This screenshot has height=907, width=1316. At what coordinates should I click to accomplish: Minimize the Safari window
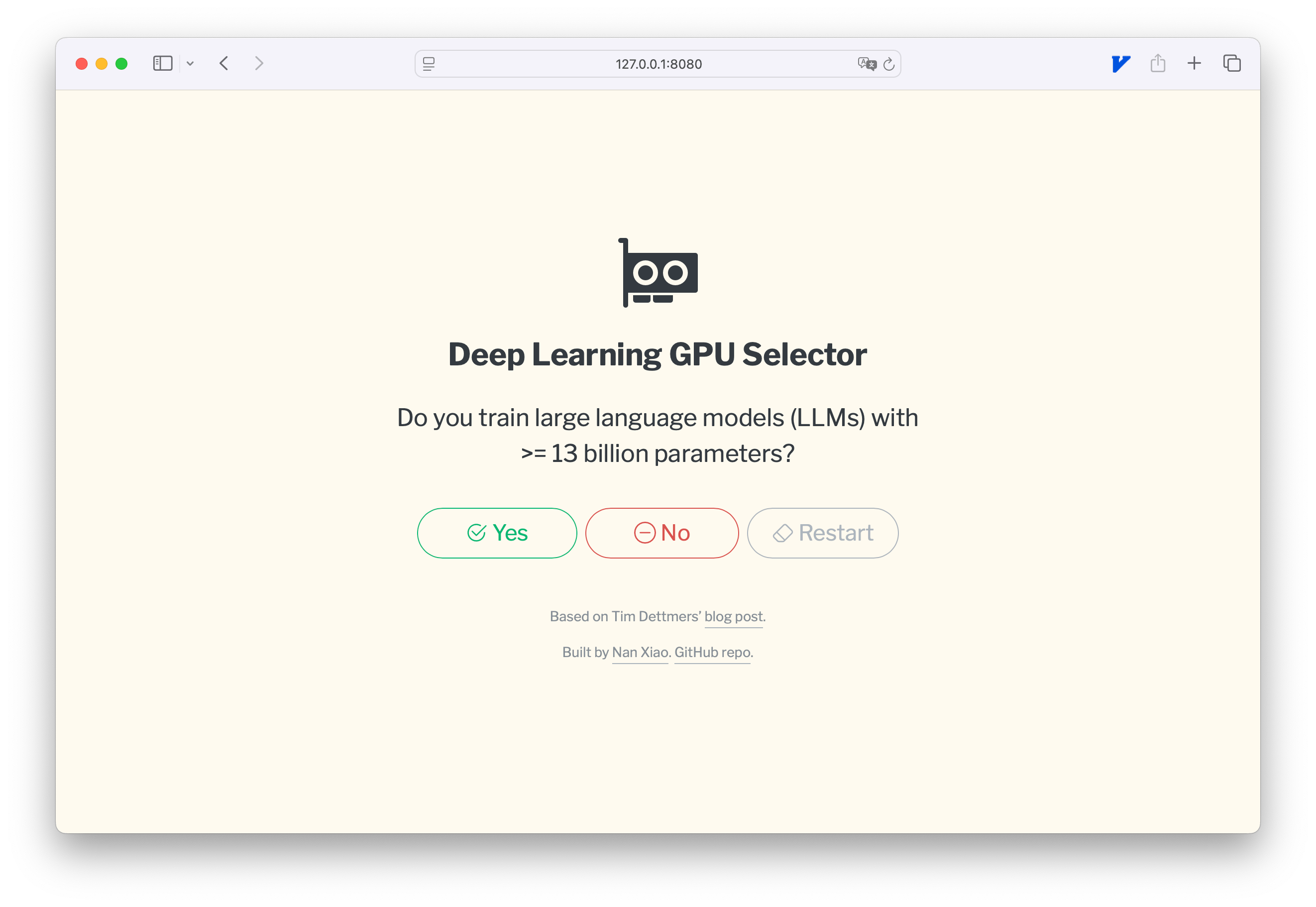[x=102, y=64]
